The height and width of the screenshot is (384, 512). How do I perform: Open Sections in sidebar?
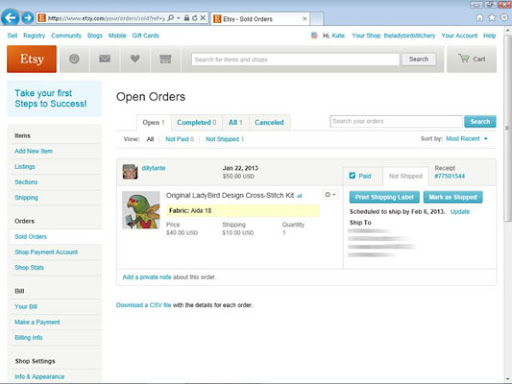[26, 182]
